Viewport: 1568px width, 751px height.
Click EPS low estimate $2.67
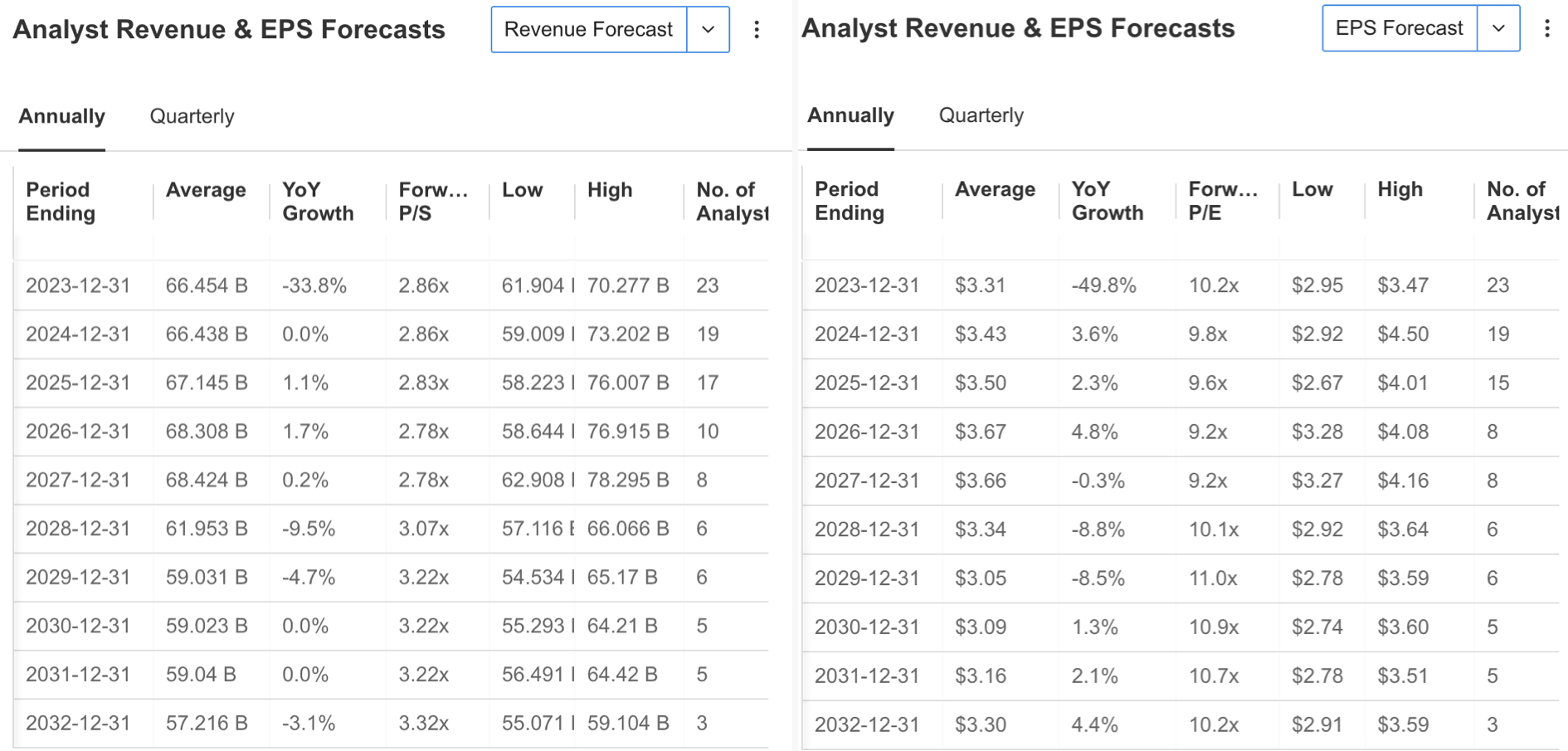(1317, 383)
